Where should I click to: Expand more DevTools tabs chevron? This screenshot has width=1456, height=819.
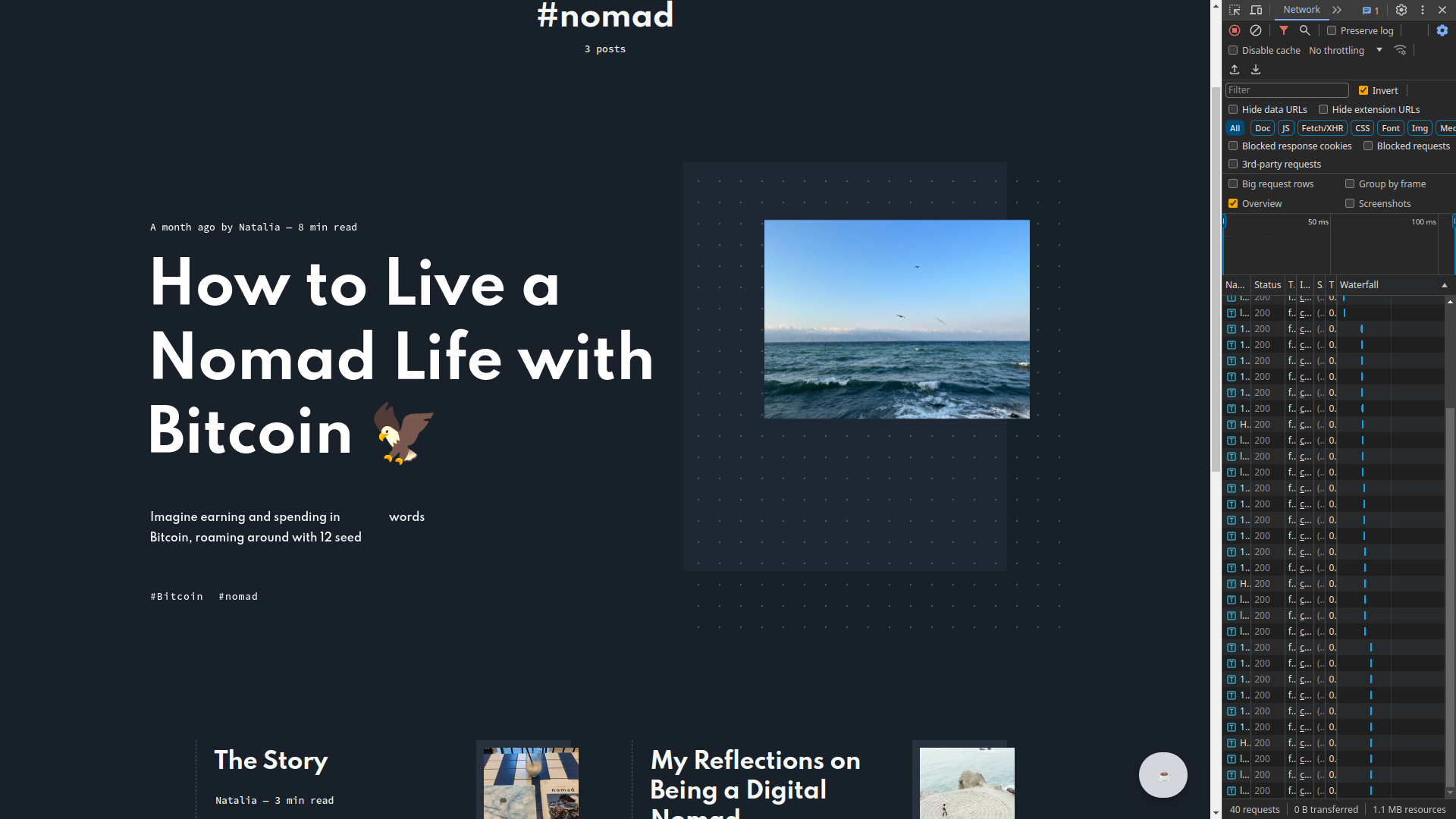point(1337,10)
